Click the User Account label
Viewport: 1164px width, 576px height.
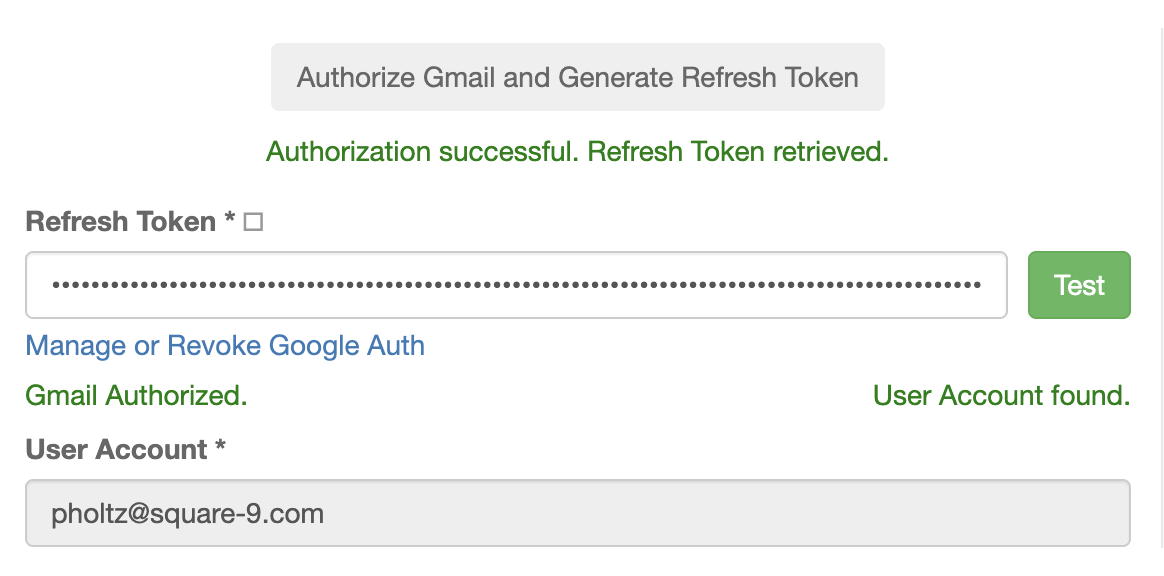coord(117,450)
